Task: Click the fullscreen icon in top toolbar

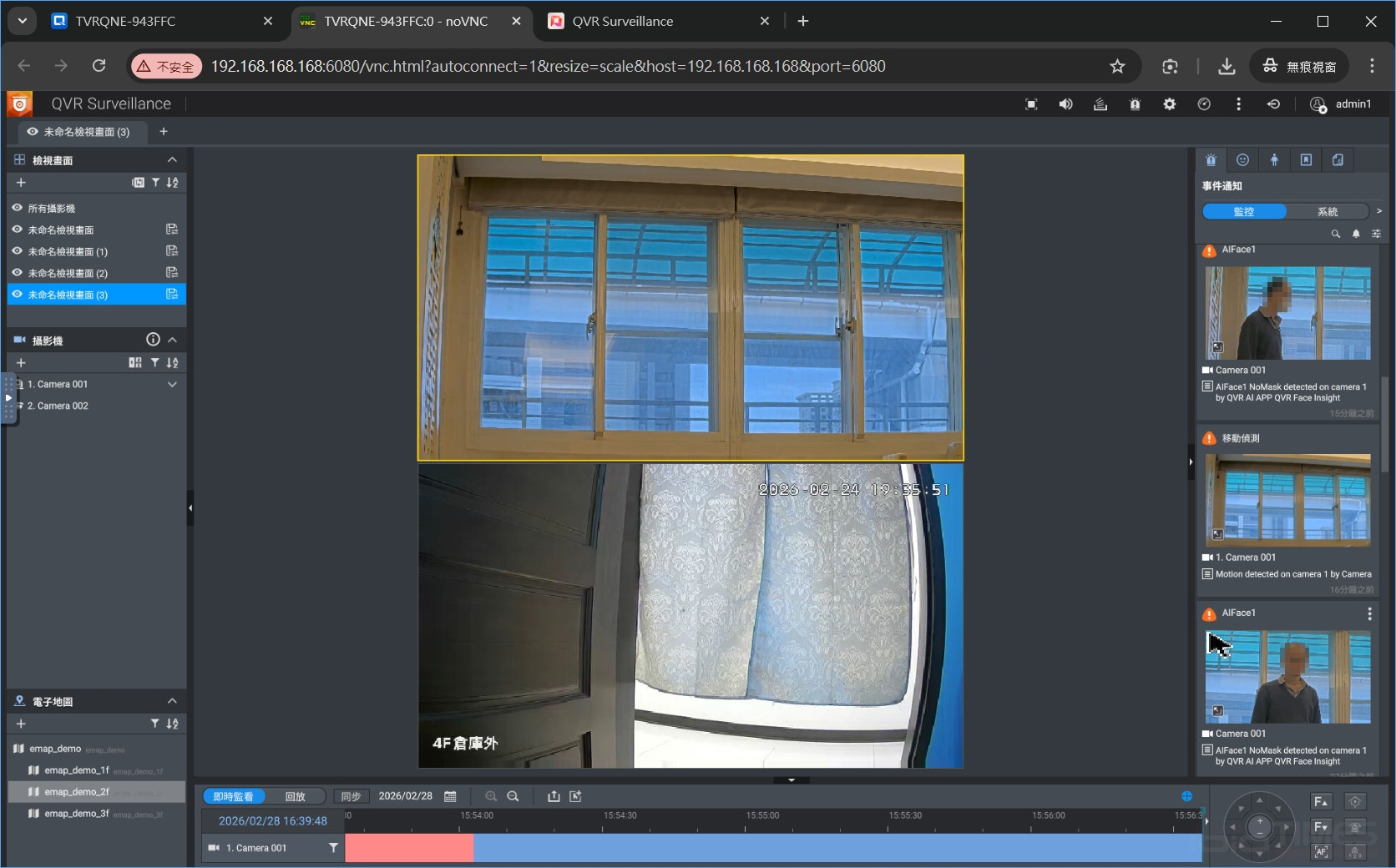Action: click(1031, 104)
